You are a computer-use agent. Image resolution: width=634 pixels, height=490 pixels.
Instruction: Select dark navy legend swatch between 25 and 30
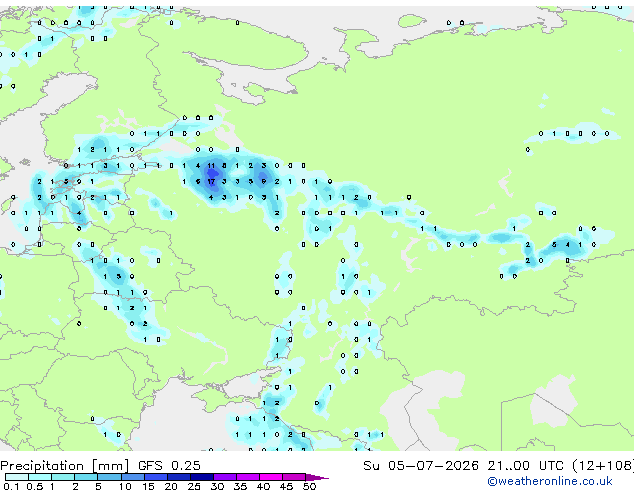[x=202, y=477]
